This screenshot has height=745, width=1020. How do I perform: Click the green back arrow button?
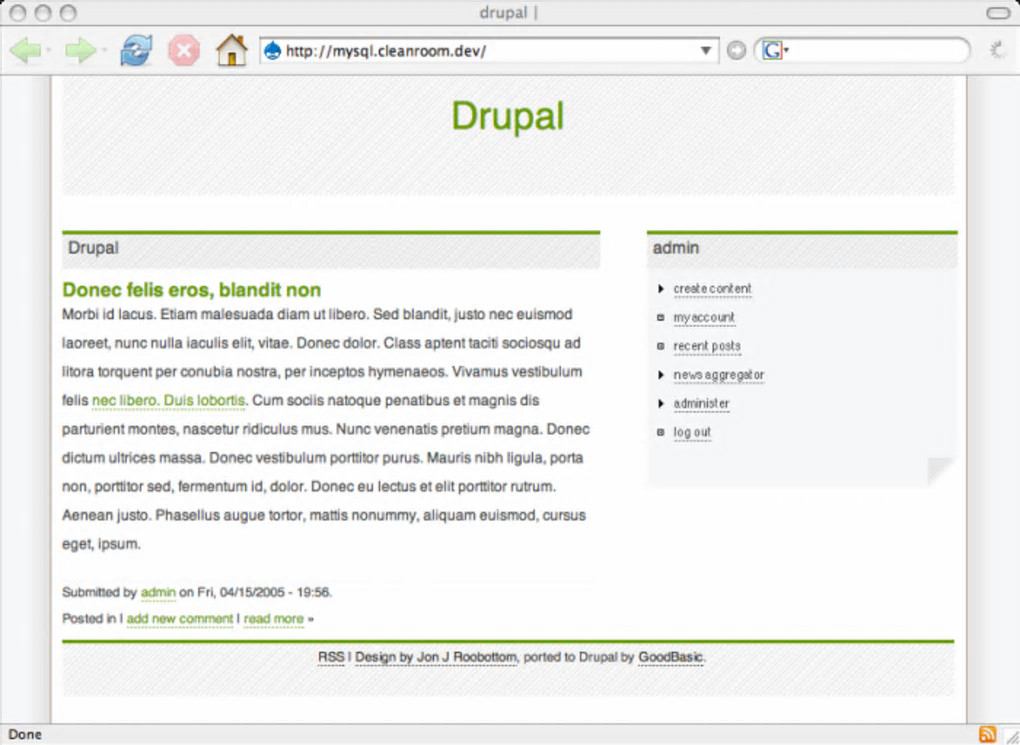tap(26, 51)
